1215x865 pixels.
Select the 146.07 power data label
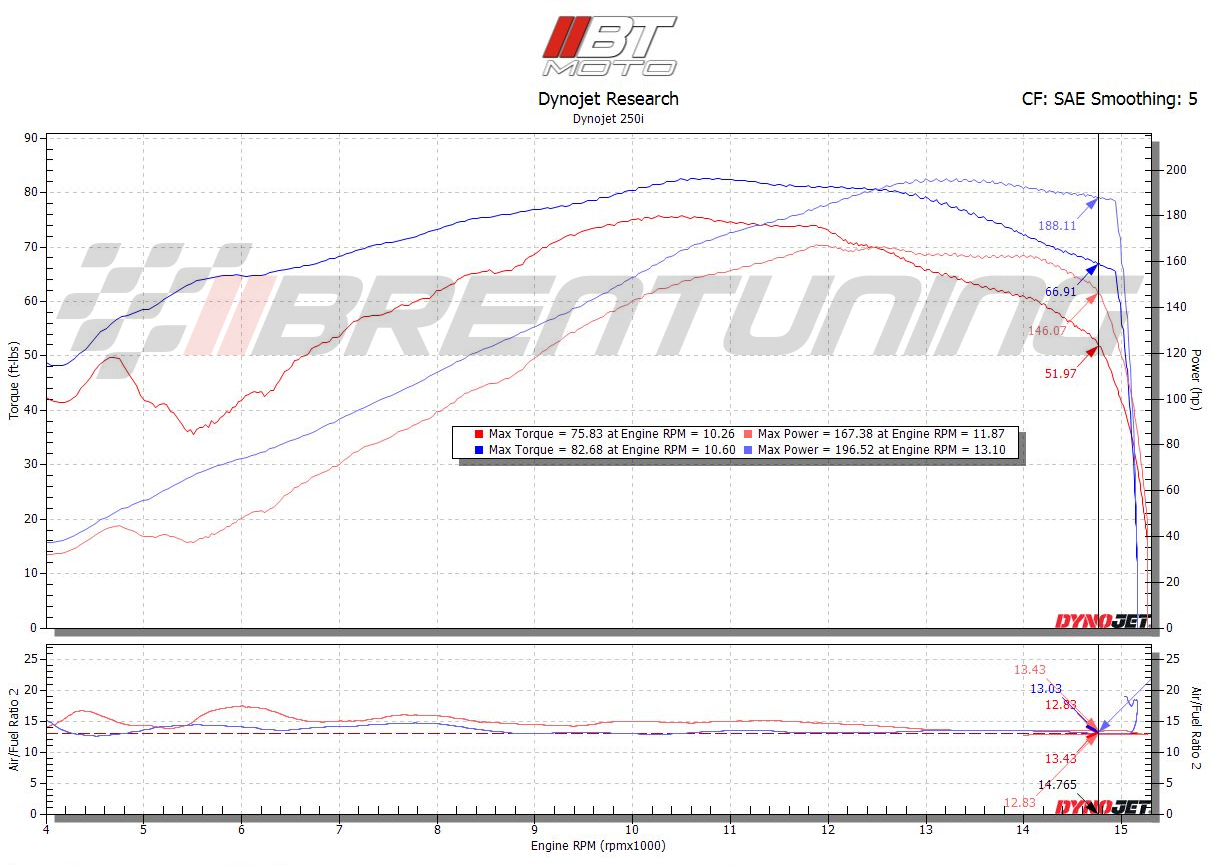point(1047,330)
